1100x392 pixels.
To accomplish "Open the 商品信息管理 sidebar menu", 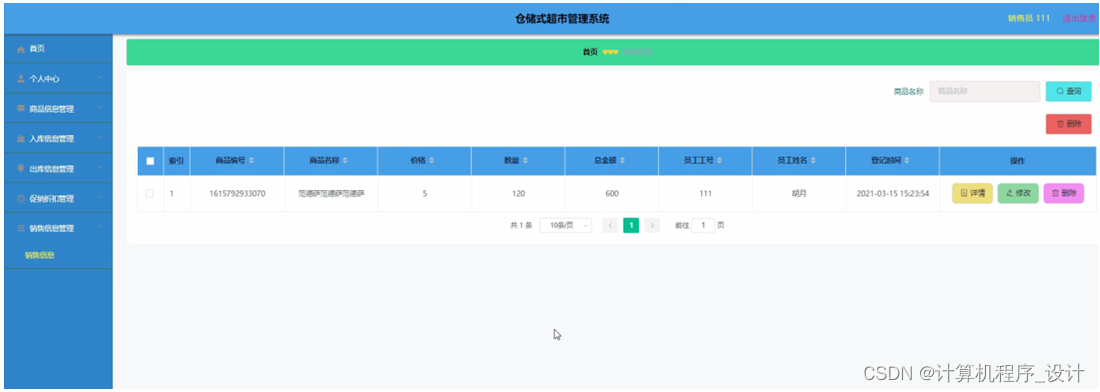I will [58, 109].
